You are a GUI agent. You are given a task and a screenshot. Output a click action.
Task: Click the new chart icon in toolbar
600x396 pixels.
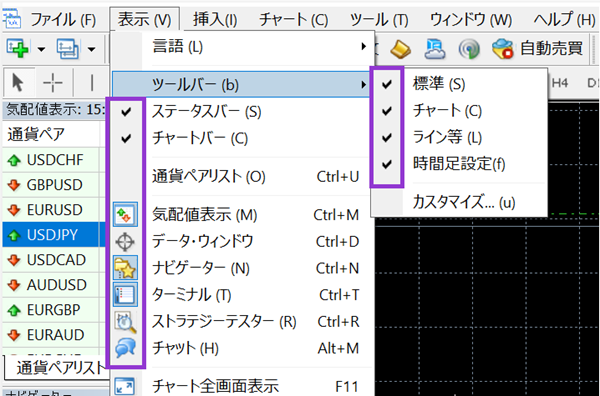(18, 49)
